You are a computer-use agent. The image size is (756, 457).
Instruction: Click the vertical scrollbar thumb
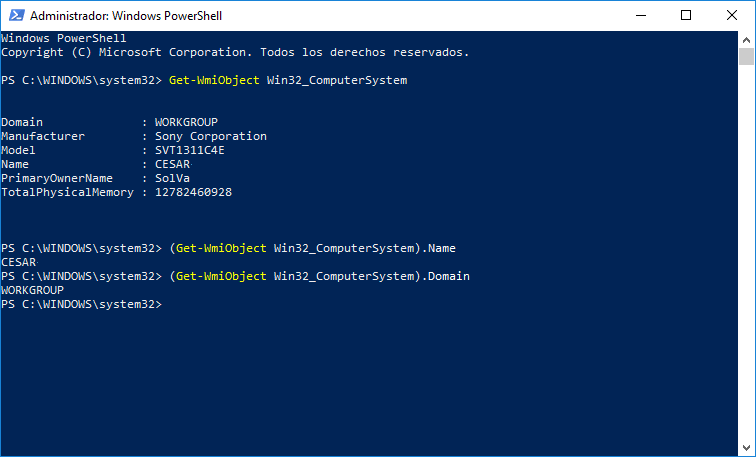tap(747, 56)
